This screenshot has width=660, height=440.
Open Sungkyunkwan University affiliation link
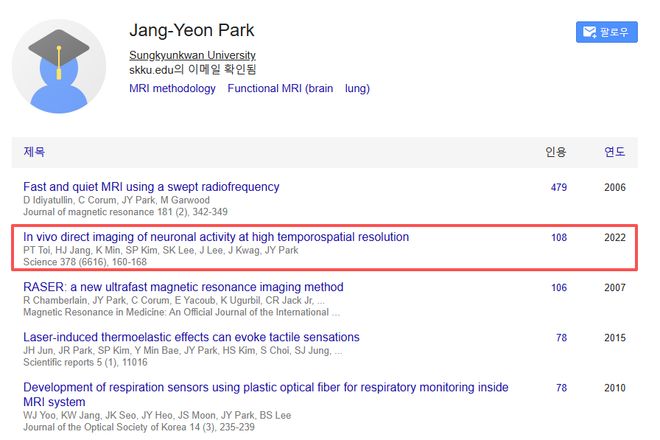coord(192,55)
